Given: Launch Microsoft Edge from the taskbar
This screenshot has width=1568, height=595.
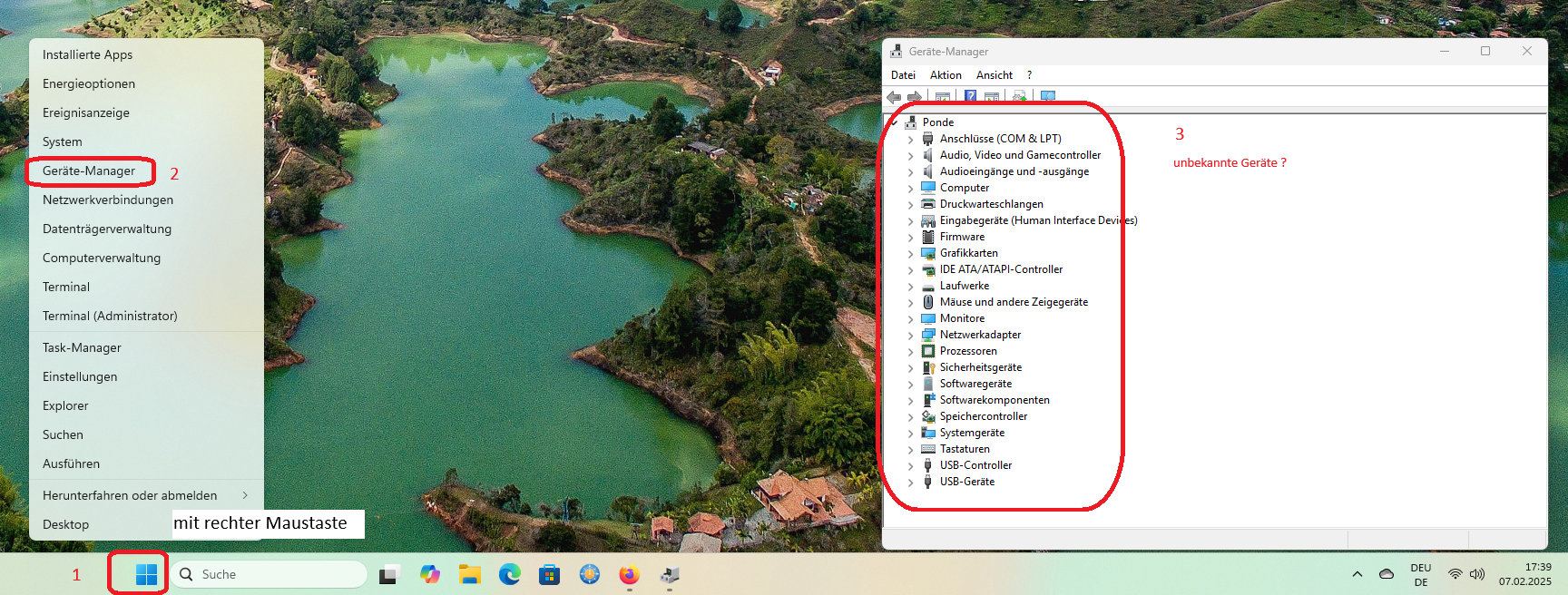Looking at the screenshot, I should click(x=509, y=574).
